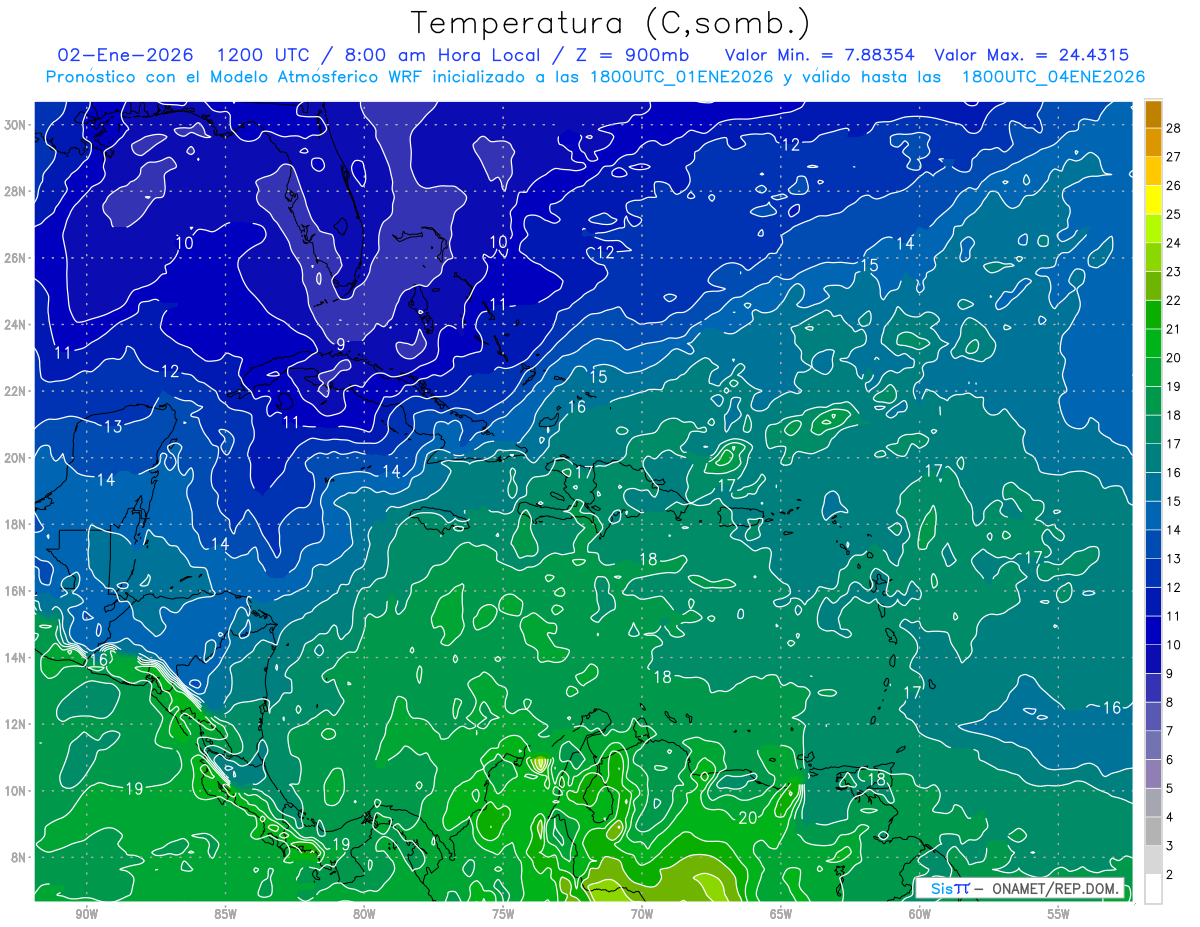
Task: Click colorbar scale label '10'
Action: point(1174,645)
